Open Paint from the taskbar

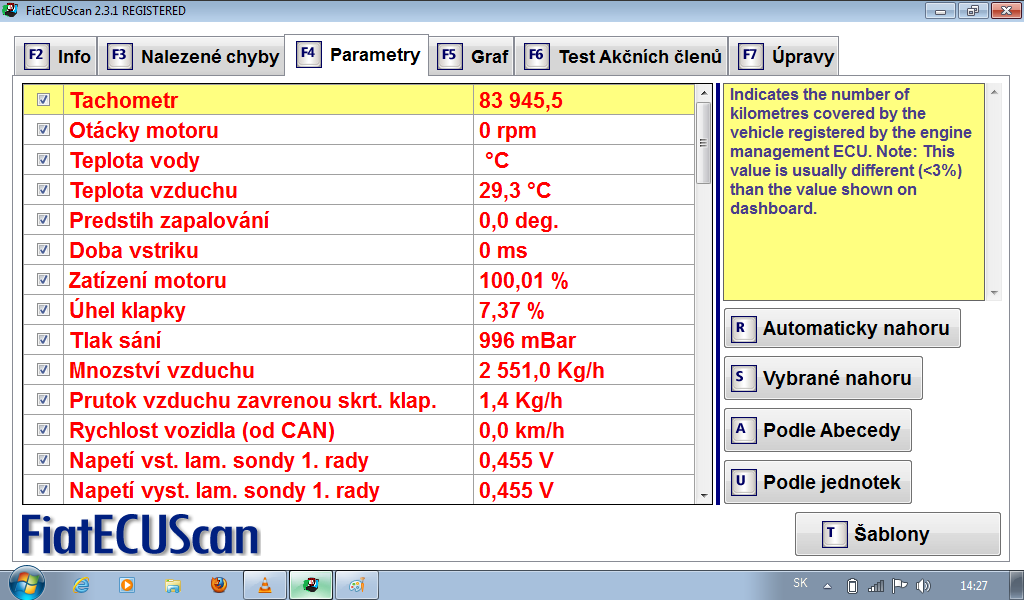(x=356, y=585)
